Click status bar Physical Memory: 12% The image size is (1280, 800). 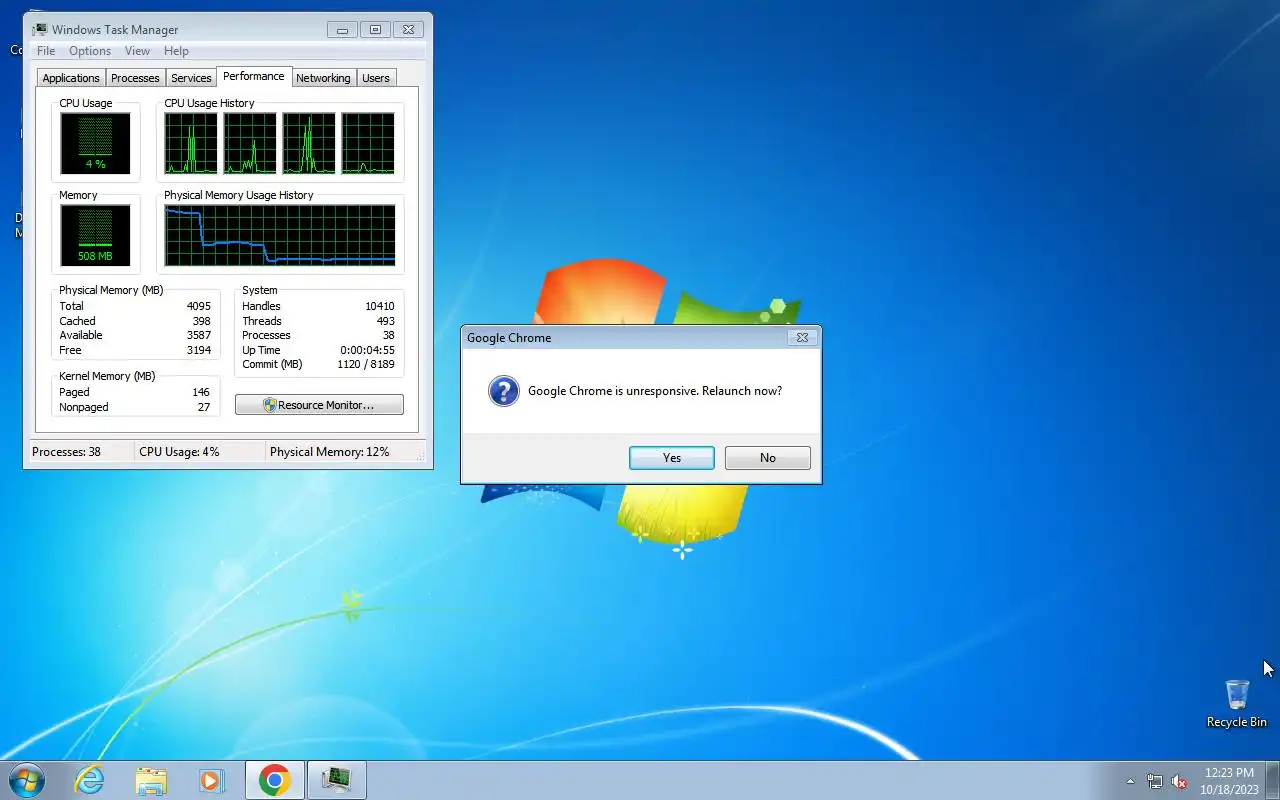[330, 452]
